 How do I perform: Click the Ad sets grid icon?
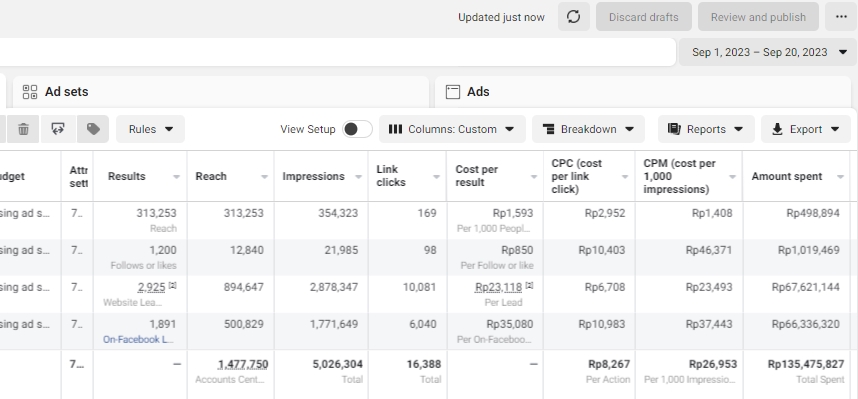coord(30,91)
